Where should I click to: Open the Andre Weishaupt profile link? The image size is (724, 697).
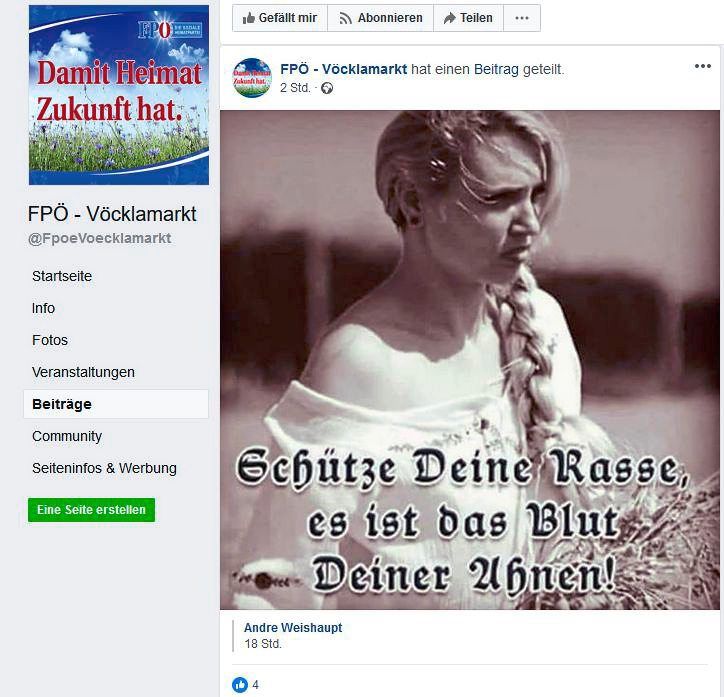(293, 628)
